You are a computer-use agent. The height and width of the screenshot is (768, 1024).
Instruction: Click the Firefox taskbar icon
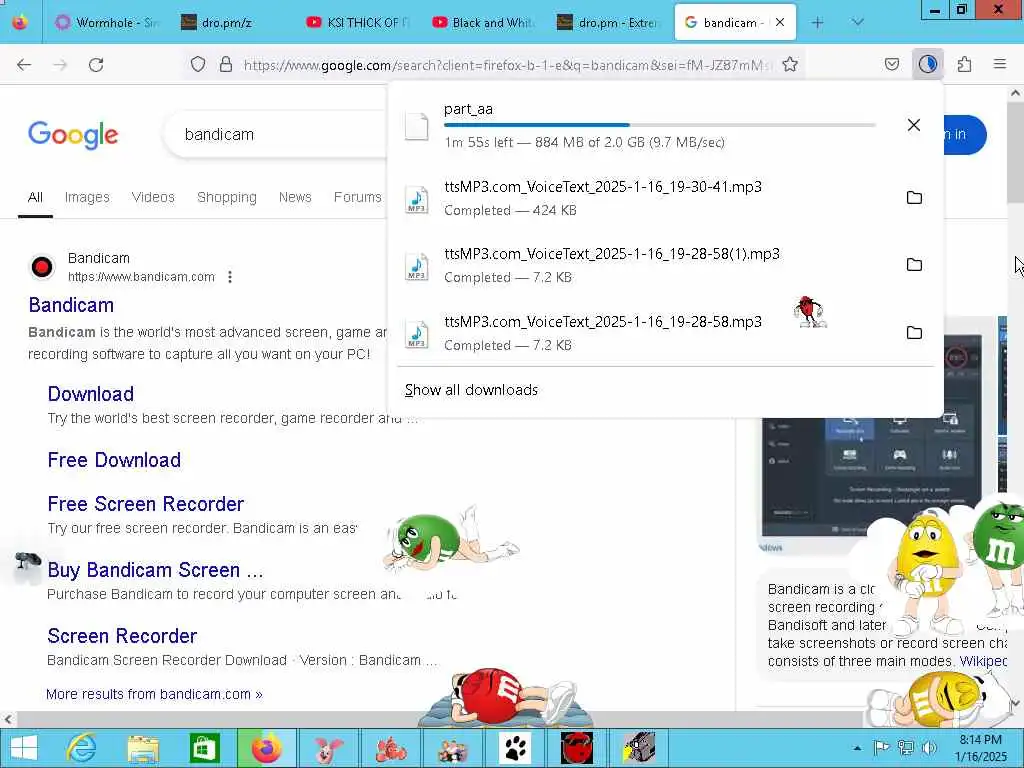pos(266,748)
